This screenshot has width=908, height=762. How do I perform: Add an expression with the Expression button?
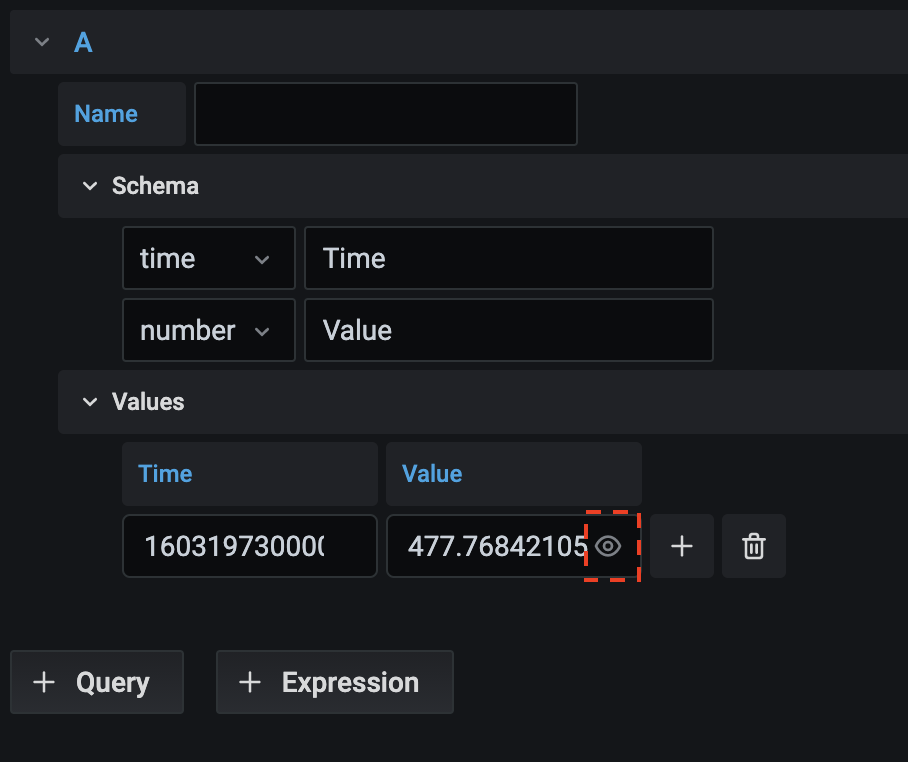click(x=334, y=682)
